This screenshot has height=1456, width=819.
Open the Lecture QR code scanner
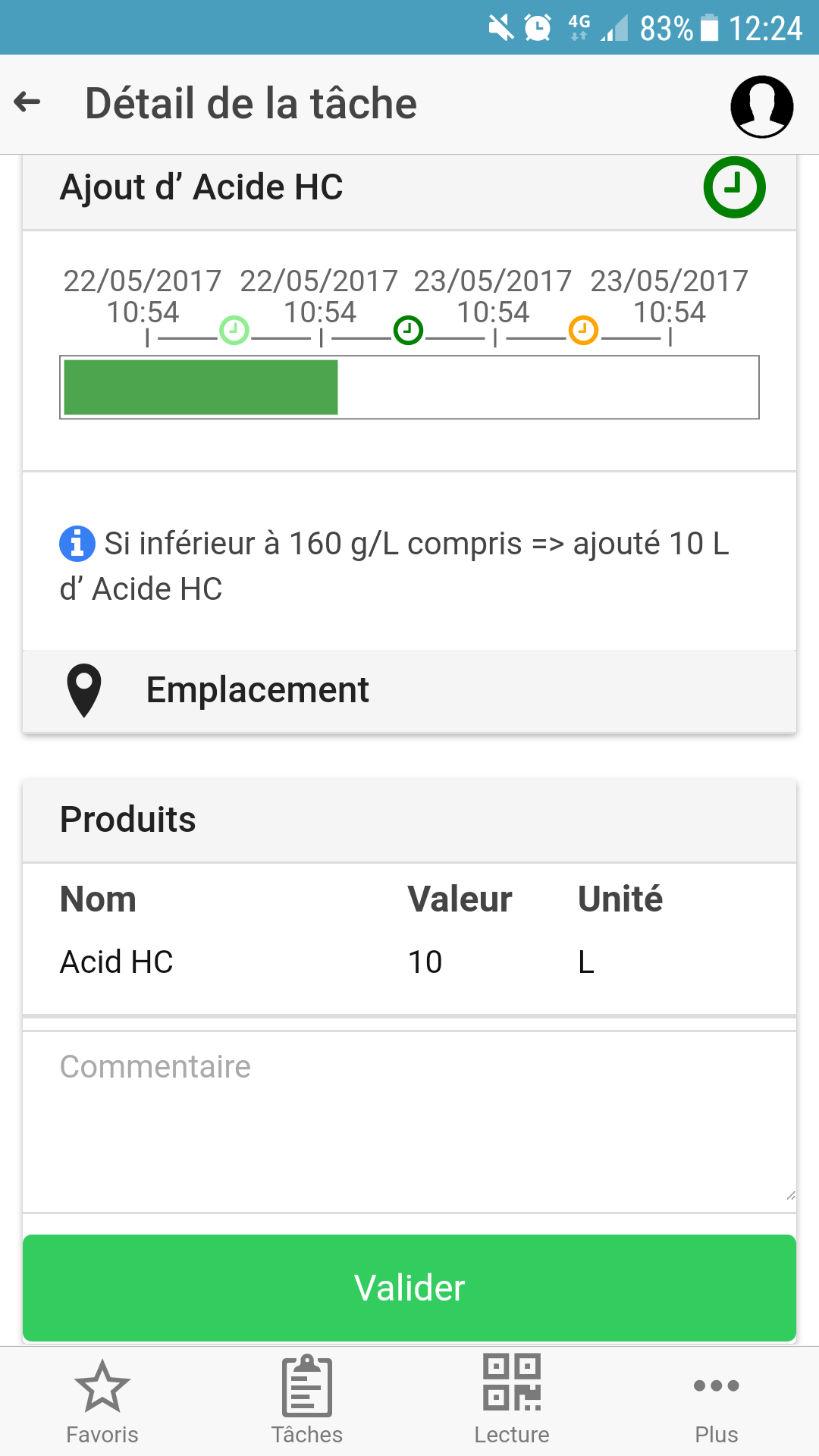coord(512,1401)
